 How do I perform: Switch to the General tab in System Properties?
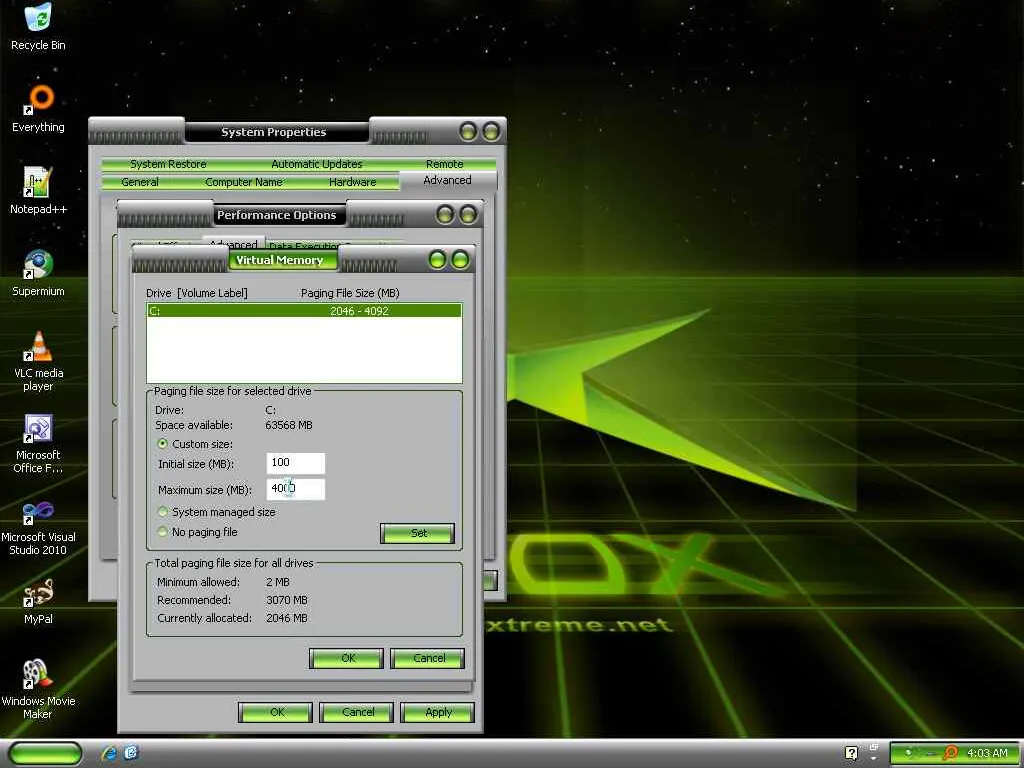click(140, 182)
